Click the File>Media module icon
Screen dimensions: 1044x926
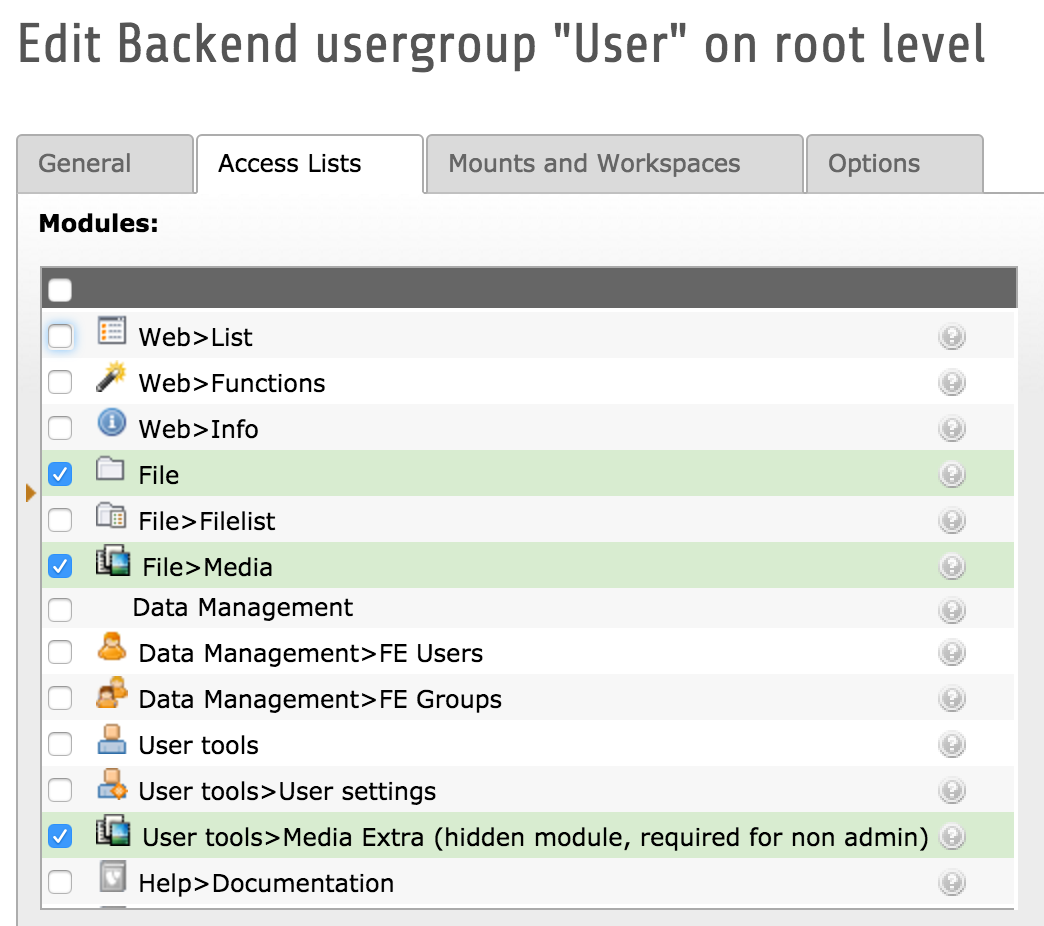[113, 562]
